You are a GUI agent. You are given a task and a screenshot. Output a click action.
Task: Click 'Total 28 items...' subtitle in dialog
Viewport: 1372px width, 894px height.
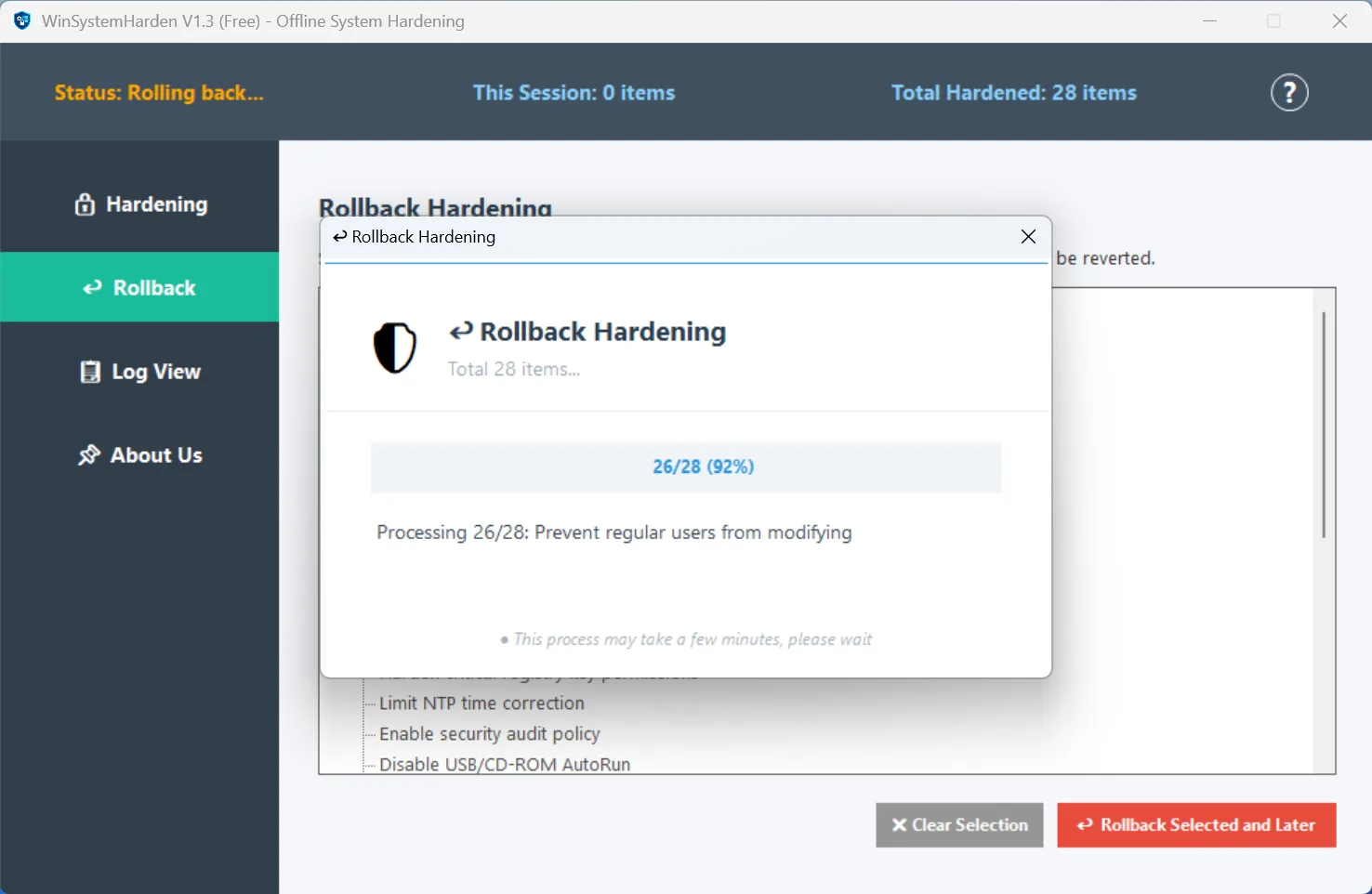[x=514, y=369]
